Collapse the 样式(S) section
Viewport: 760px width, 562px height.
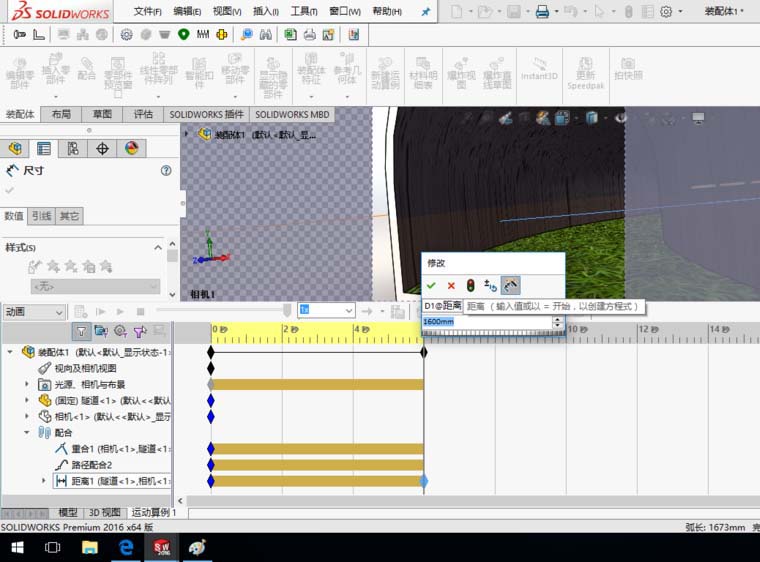pyautogui.click(x=158, y=247)
